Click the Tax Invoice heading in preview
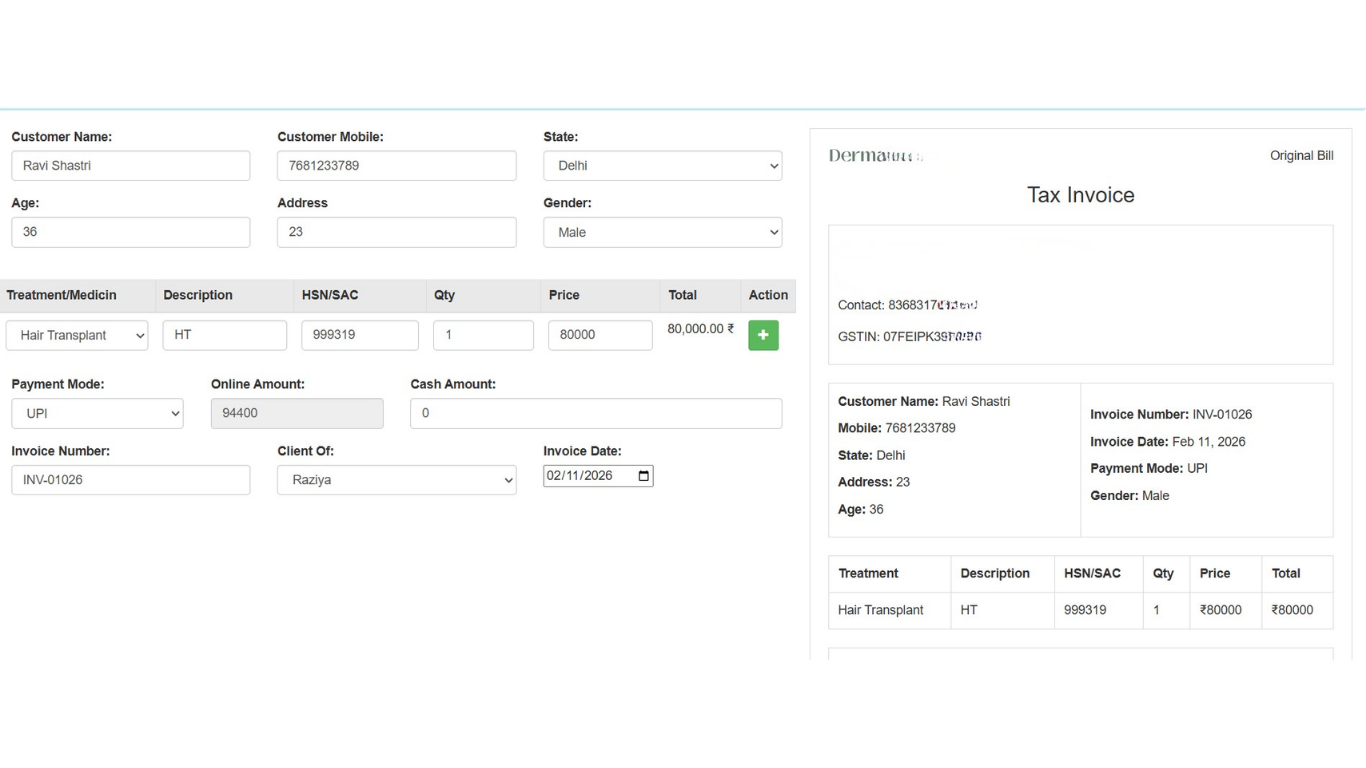 1081,195
